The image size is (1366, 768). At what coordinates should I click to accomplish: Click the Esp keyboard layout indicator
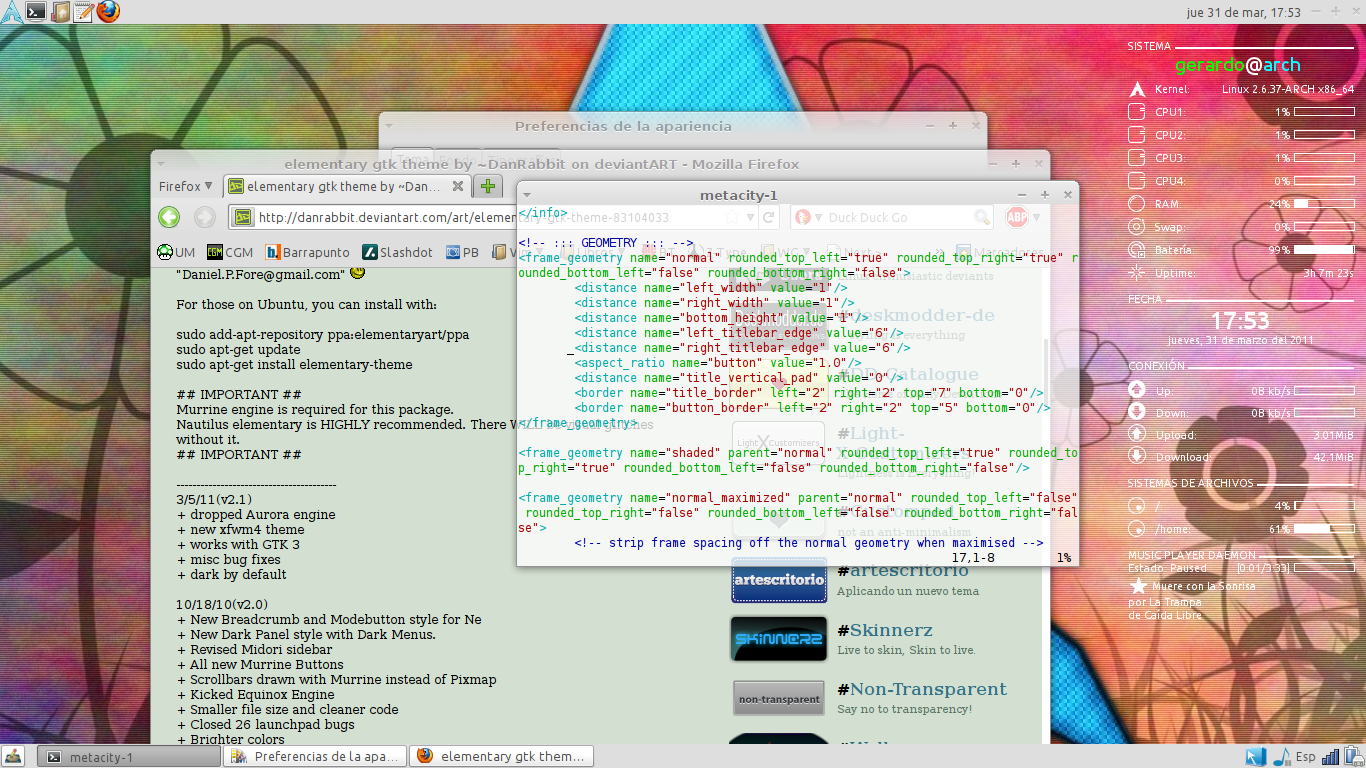1306,757
